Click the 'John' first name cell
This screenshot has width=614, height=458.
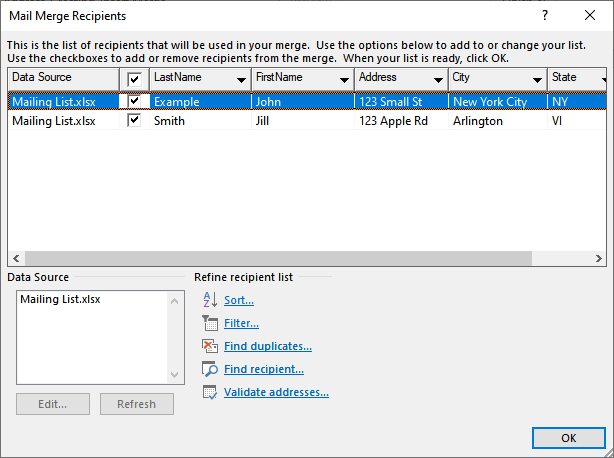pos(303,101)
